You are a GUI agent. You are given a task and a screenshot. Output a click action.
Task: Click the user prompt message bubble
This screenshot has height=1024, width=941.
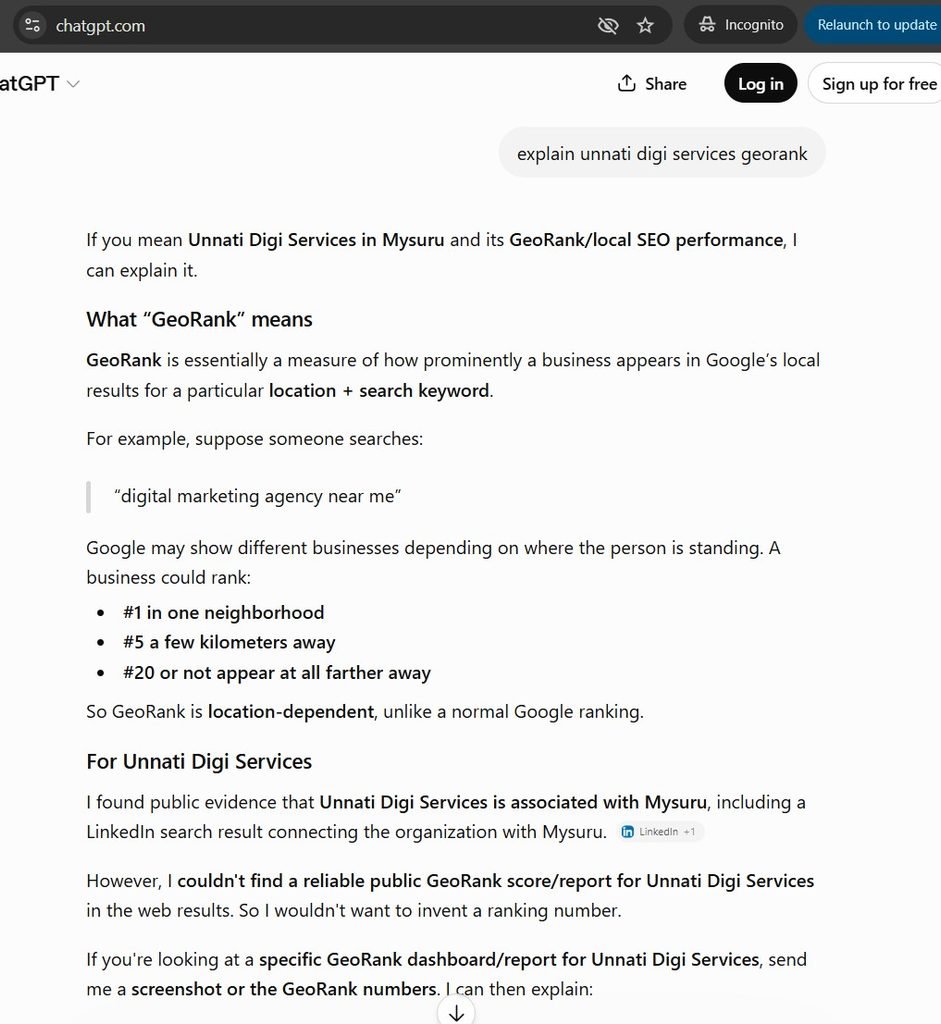[x=662, y=153]
